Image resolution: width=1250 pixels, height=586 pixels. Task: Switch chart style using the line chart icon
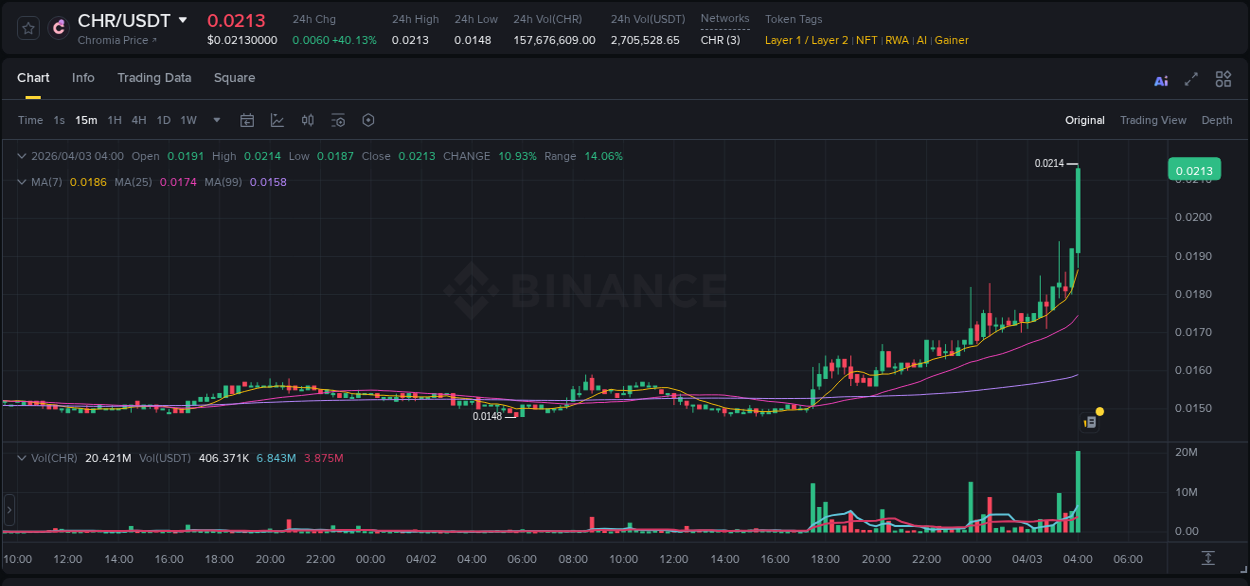[x=277, y=120]
